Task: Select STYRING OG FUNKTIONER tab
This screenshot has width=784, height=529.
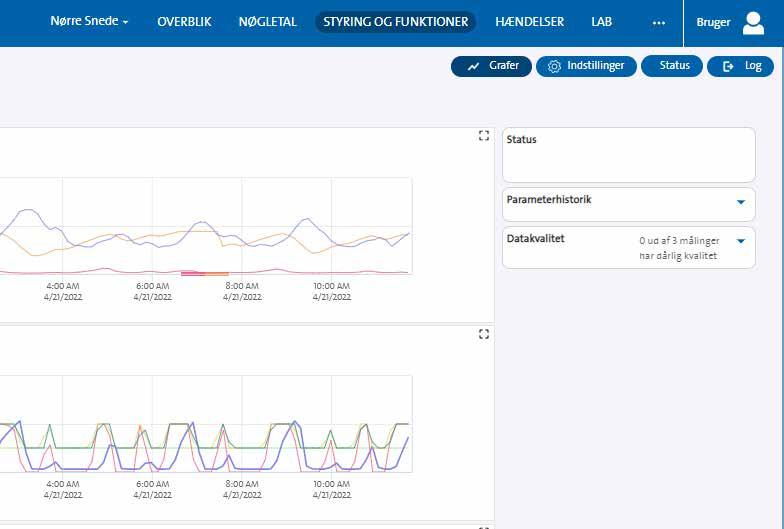Action: 396,22
